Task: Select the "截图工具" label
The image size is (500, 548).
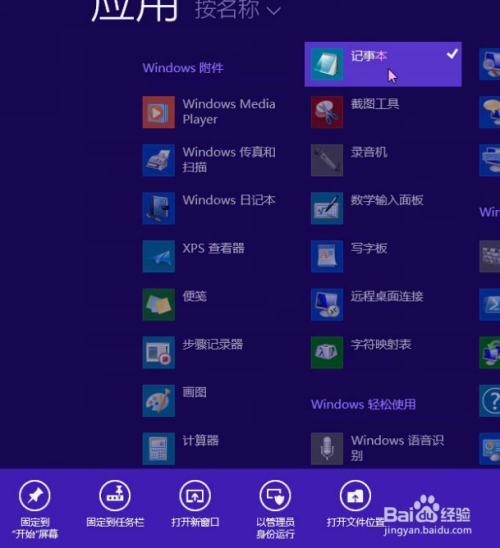Action: [375, 104]
